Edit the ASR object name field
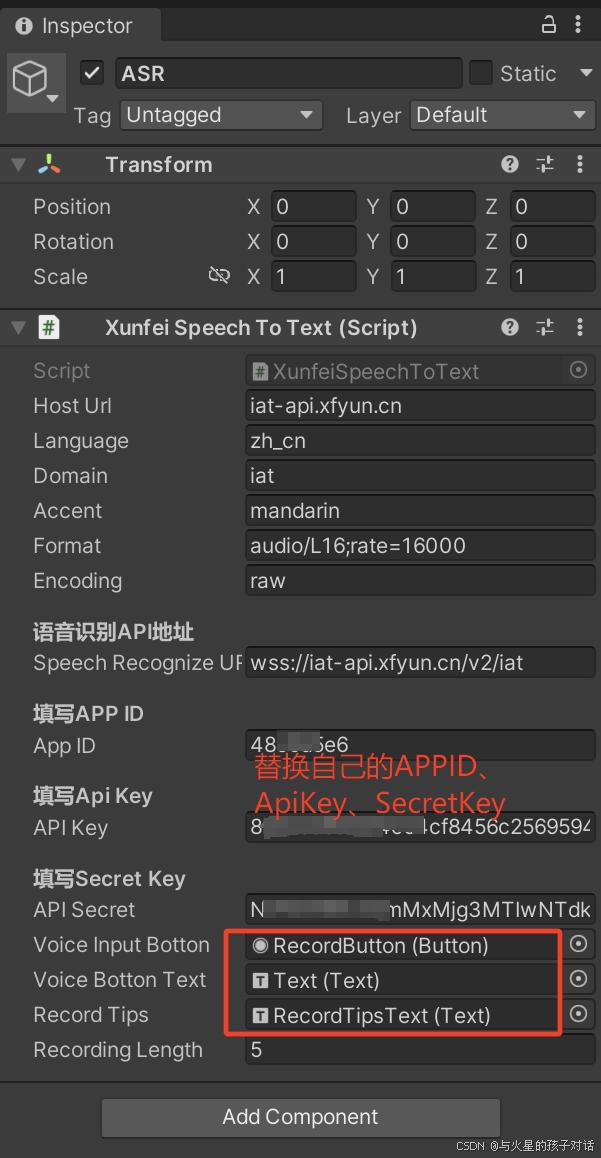 click(289, 73)
